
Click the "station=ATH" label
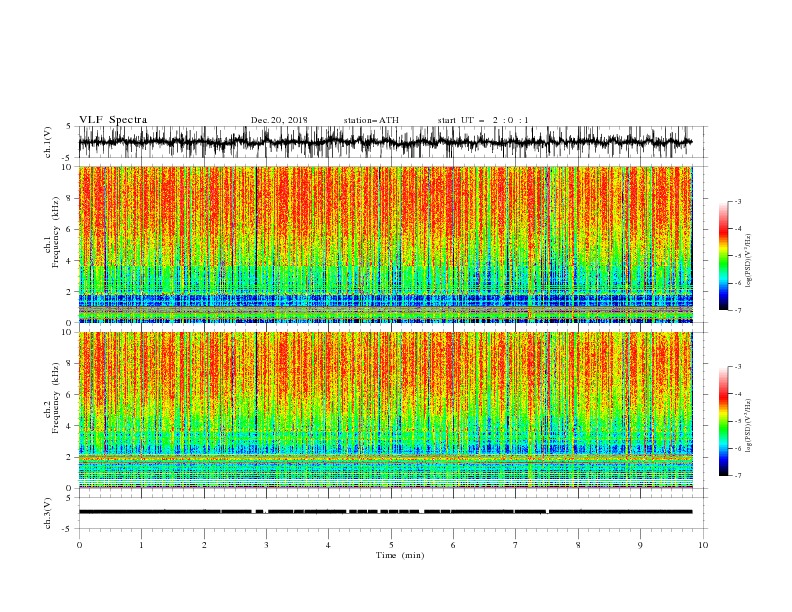click(x=371, y=120)
